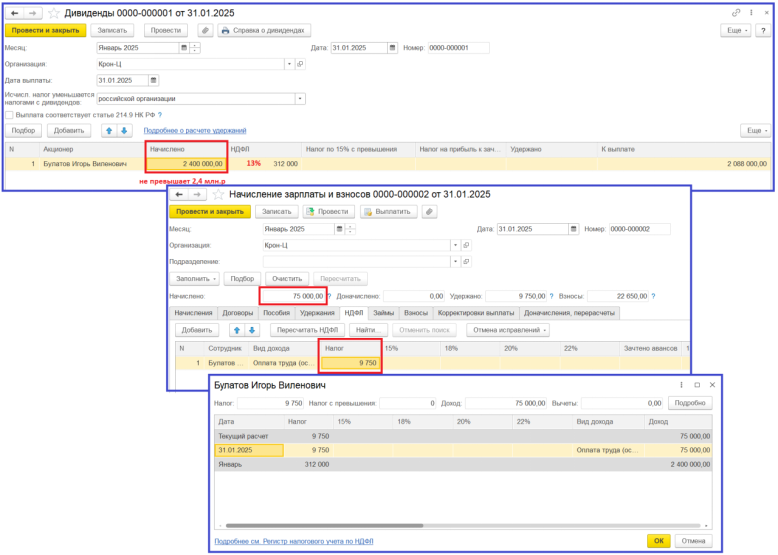Viewport: 778px width, 555px height.
Task: Move row down arrow on НДФЛ tab
Action: [252, 330]
